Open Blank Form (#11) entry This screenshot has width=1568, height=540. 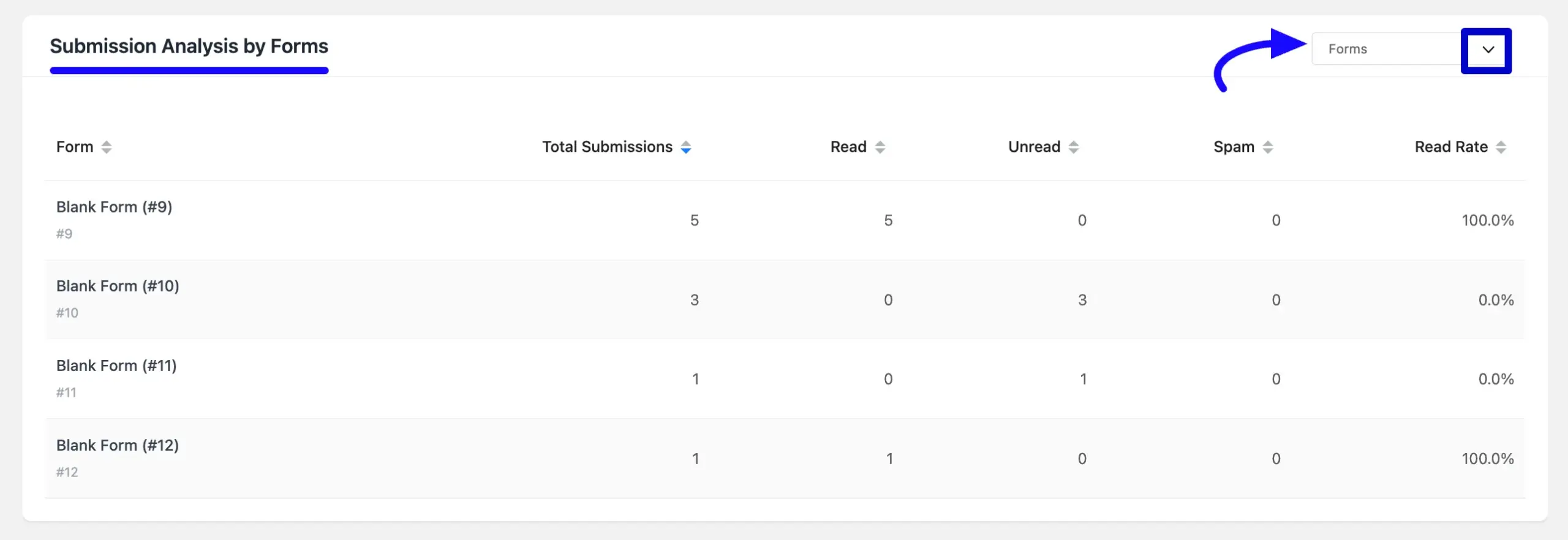116,366
